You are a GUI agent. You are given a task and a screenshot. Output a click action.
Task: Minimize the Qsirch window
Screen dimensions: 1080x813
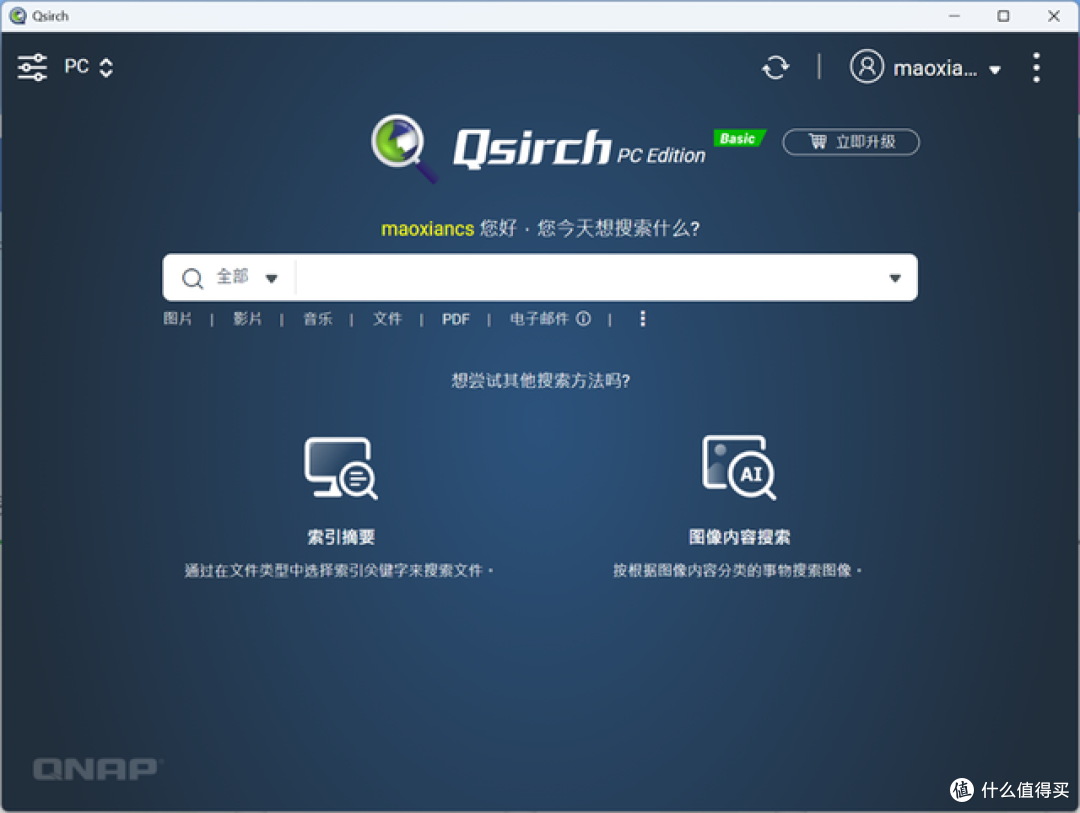[954, 16]
